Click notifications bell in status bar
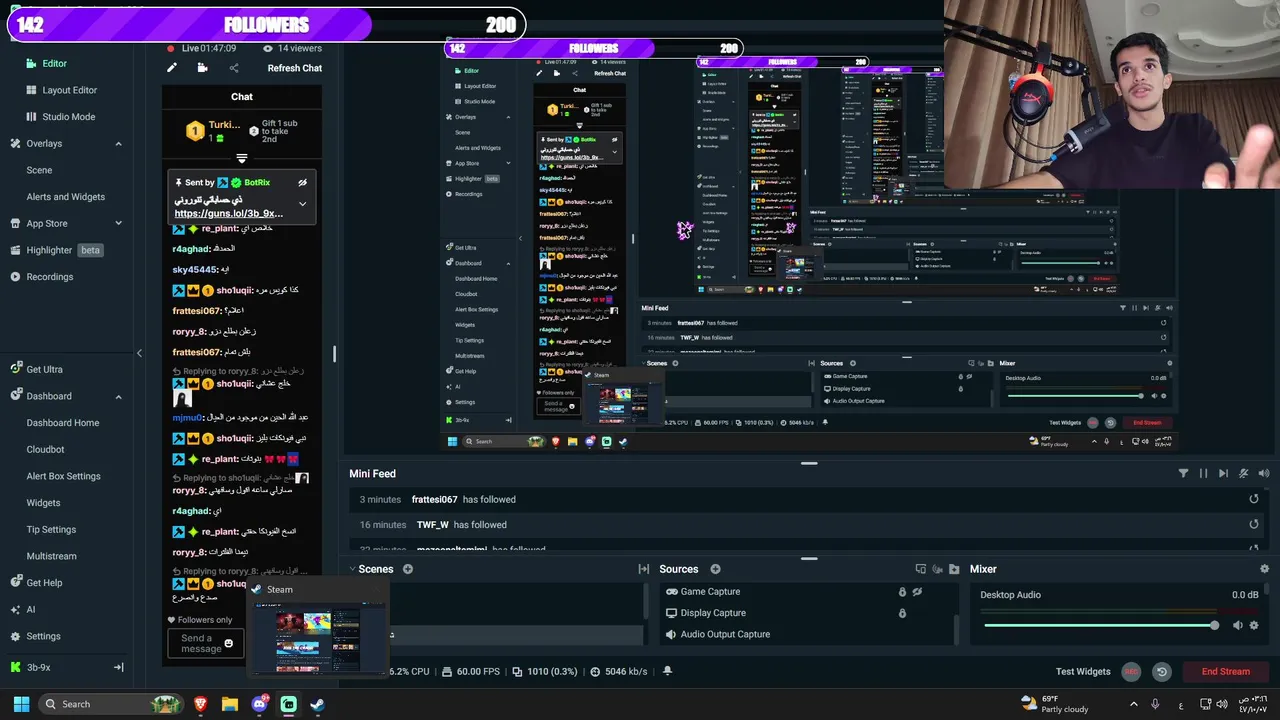Image resolution: width=1280 pixels, height=720 pixels. coord(667,671)
